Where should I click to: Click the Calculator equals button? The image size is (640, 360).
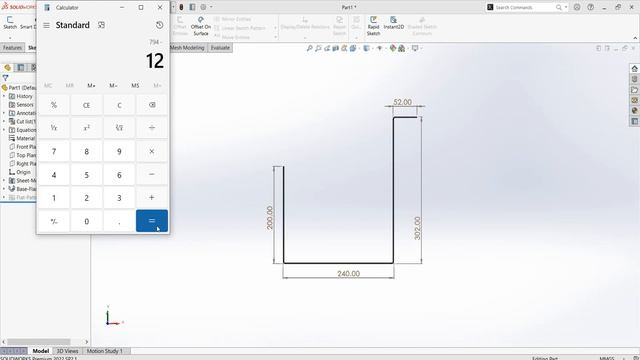tap(152, 221)
